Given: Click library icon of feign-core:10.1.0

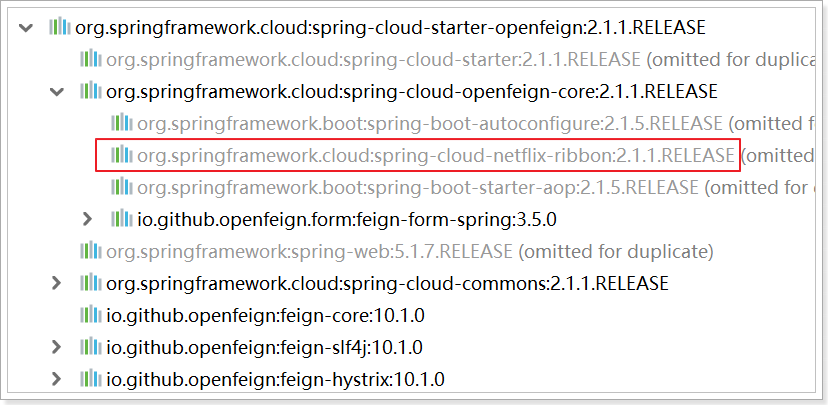Looking at the screenshot, I should tap(91, 315).
